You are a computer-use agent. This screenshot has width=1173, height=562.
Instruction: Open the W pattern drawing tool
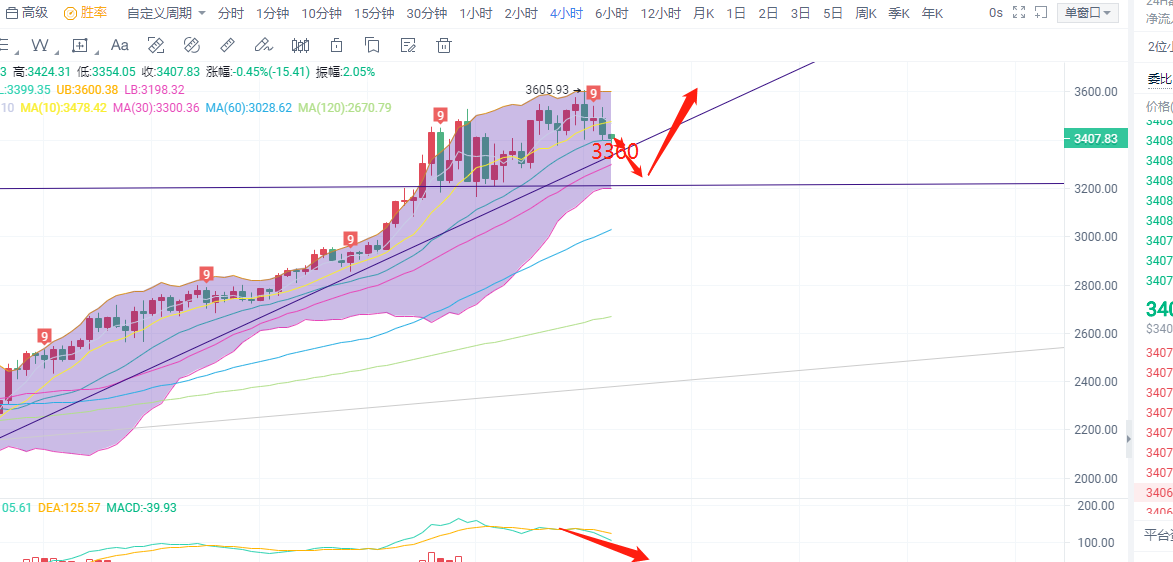39,46
